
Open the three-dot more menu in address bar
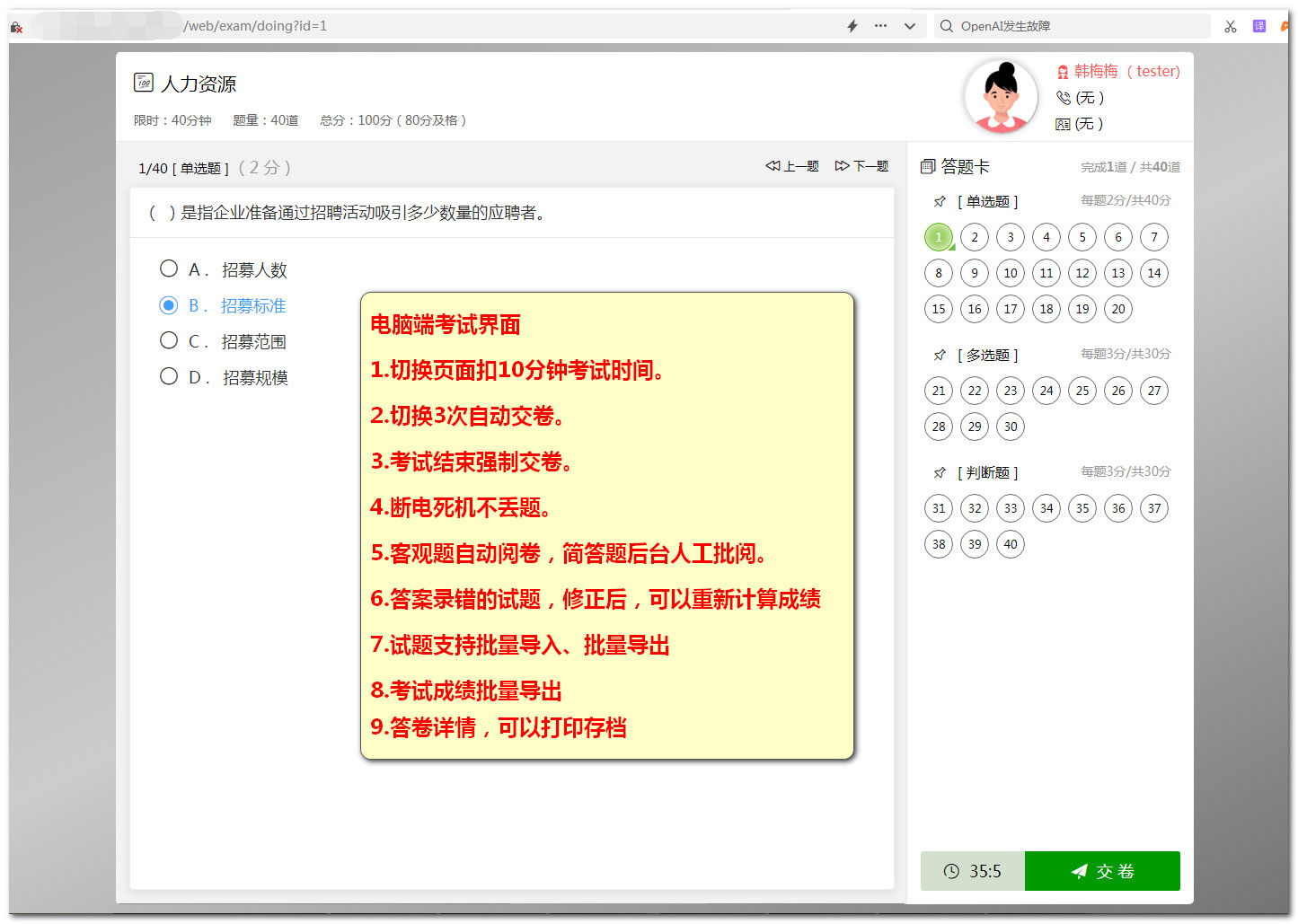pyautogui.click(x=880, y=26)
